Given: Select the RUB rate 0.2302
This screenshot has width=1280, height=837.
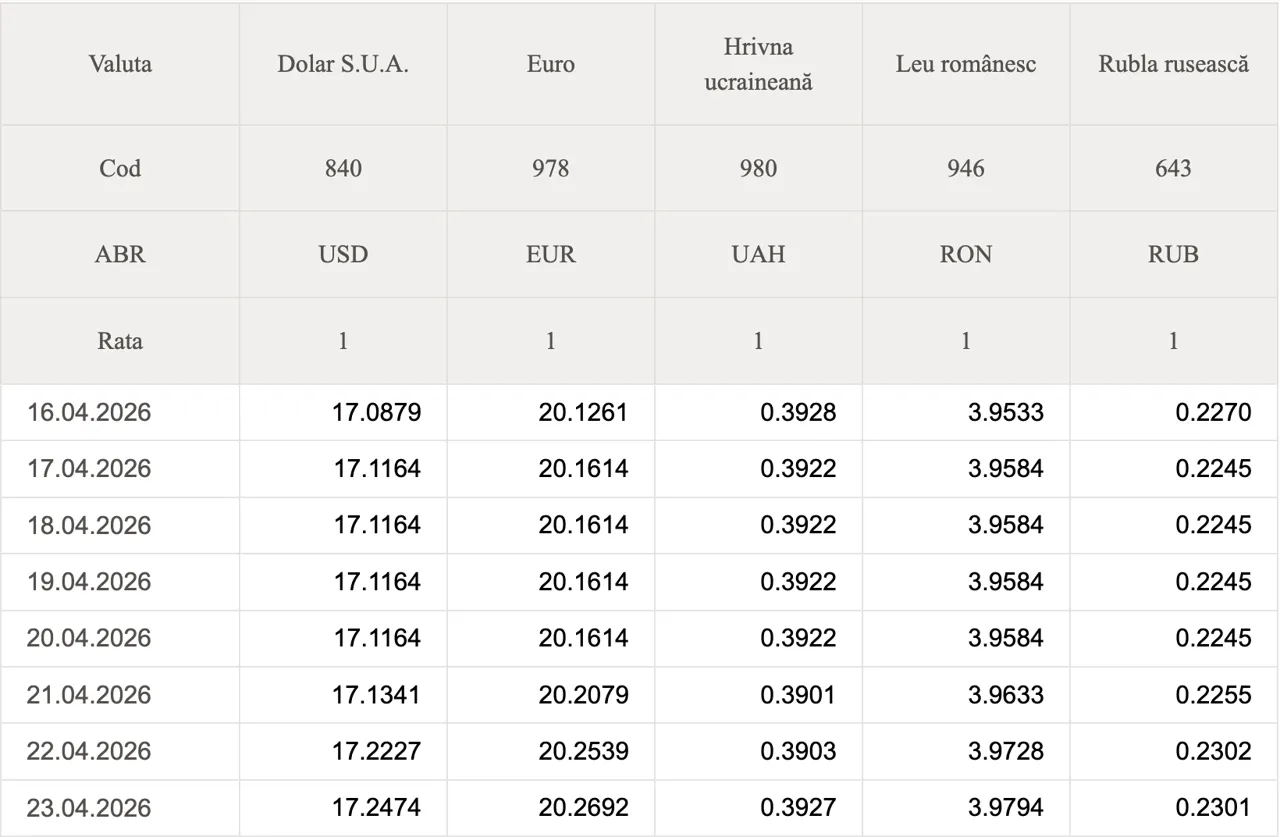Looking at the screenshot, I should pyautogui.click(x=1213, y=751).
